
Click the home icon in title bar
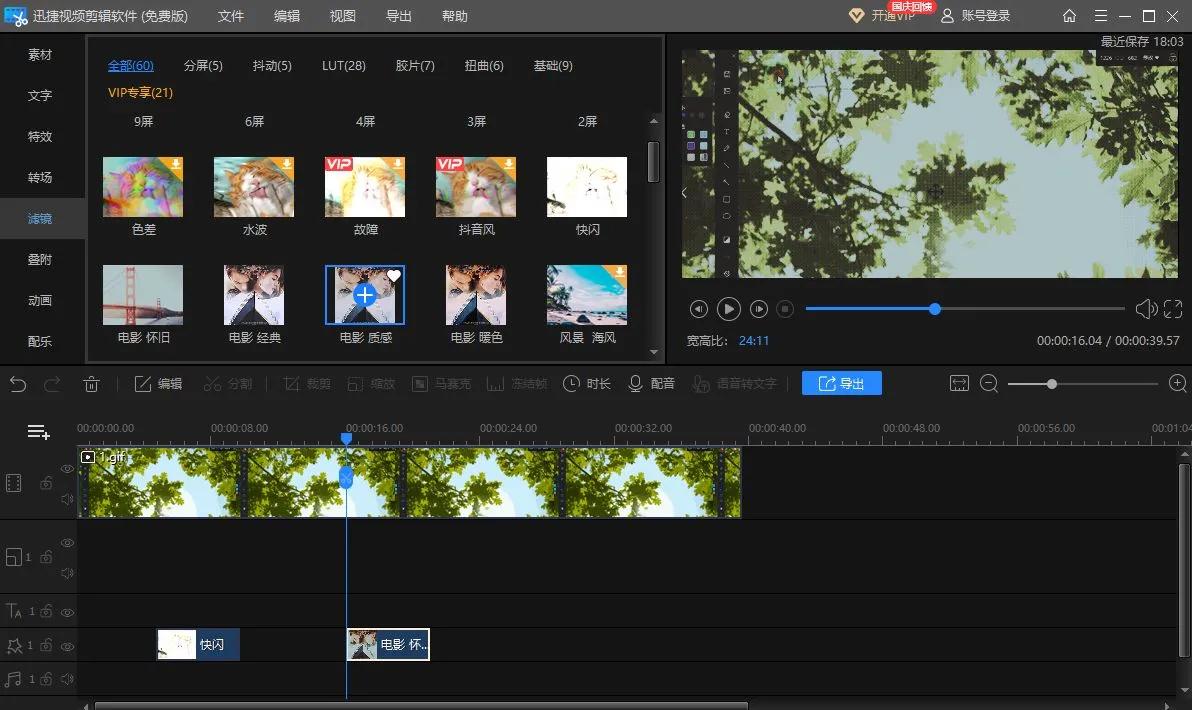tap(1070, 16)
